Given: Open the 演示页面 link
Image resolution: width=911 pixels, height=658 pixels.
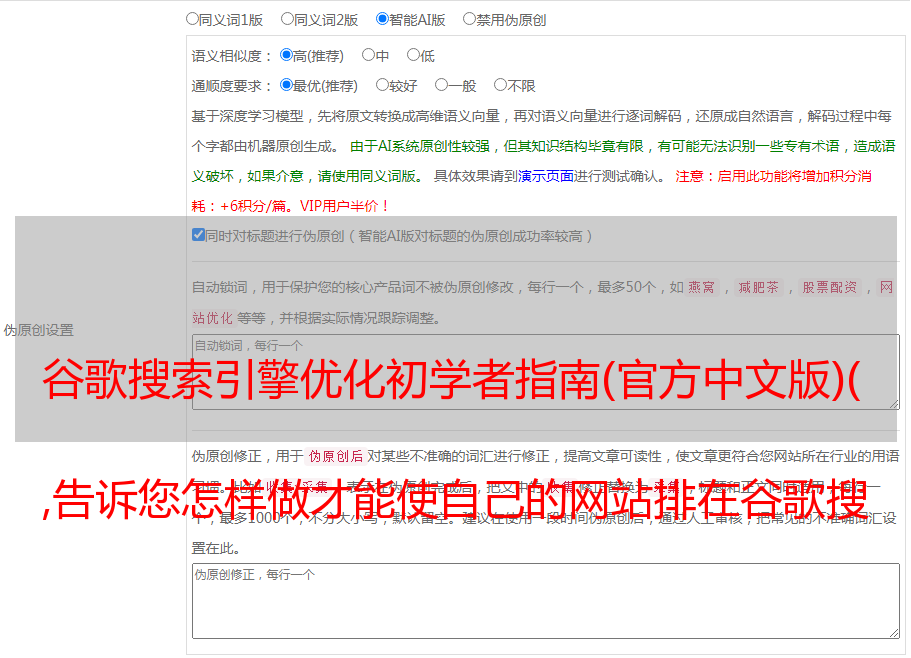Looking at the screenshot, I should [x=546, y=176].
